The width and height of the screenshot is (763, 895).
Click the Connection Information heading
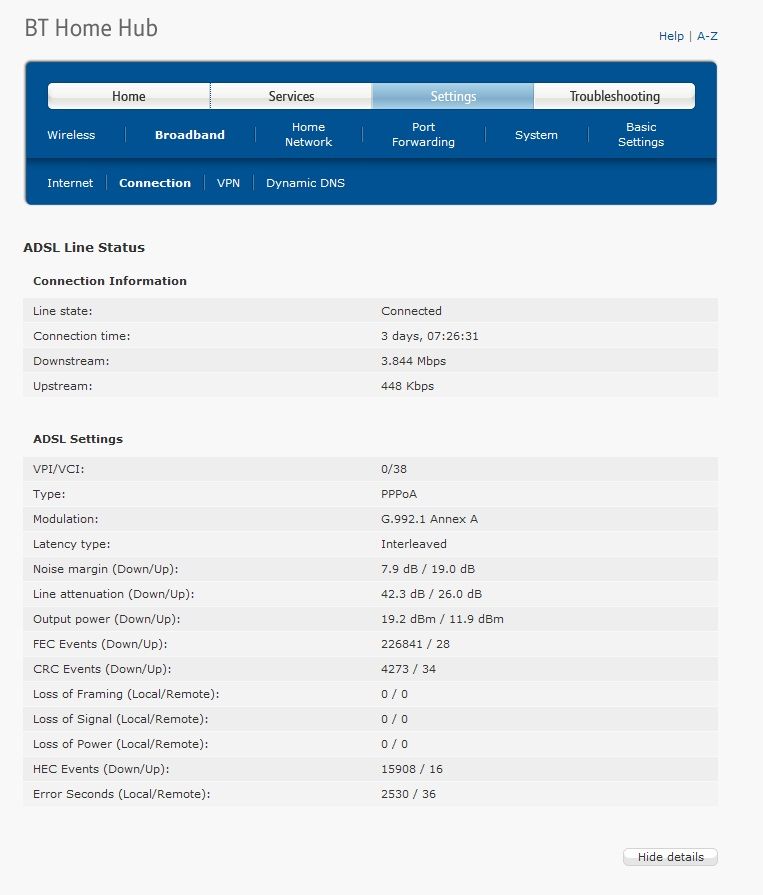(110, 281)
